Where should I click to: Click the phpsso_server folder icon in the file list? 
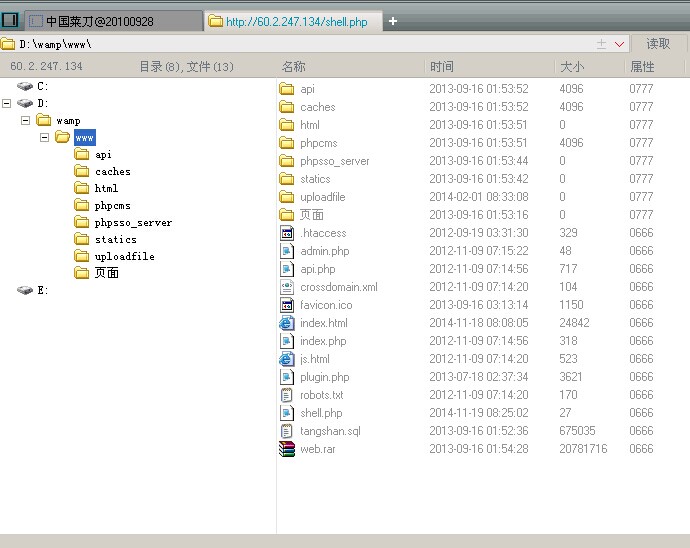(x=287, y=161)
